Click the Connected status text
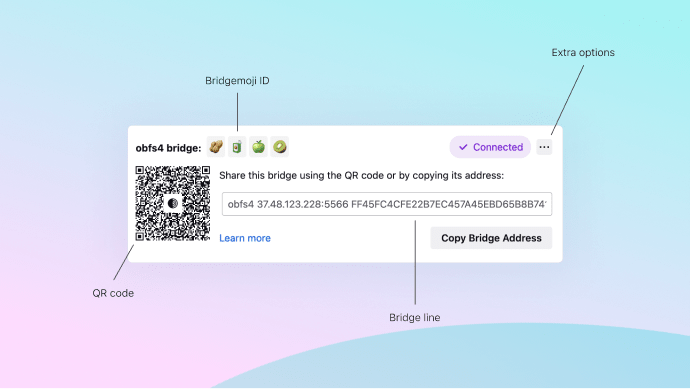This screenshot has width=690, height=389. 498,147
